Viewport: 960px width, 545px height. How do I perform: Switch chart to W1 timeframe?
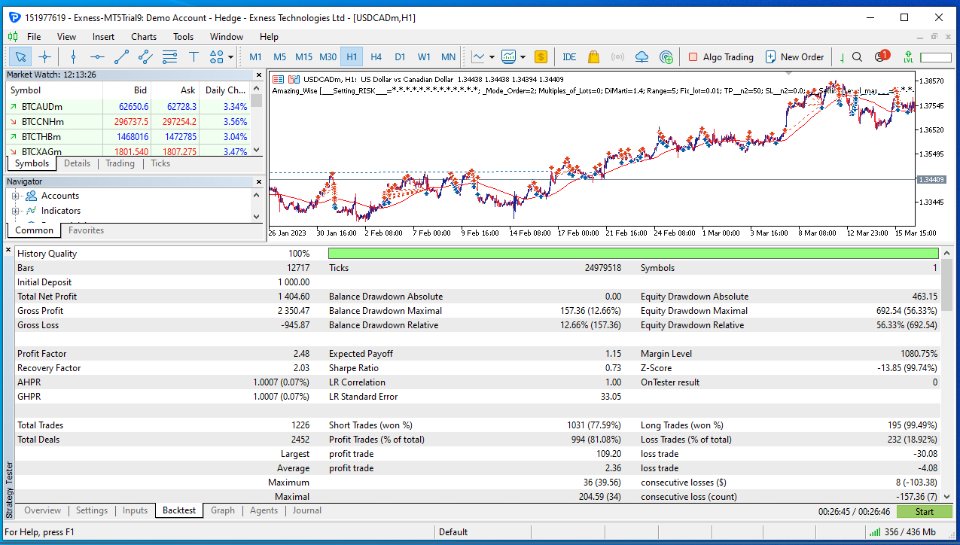[424, 57]
